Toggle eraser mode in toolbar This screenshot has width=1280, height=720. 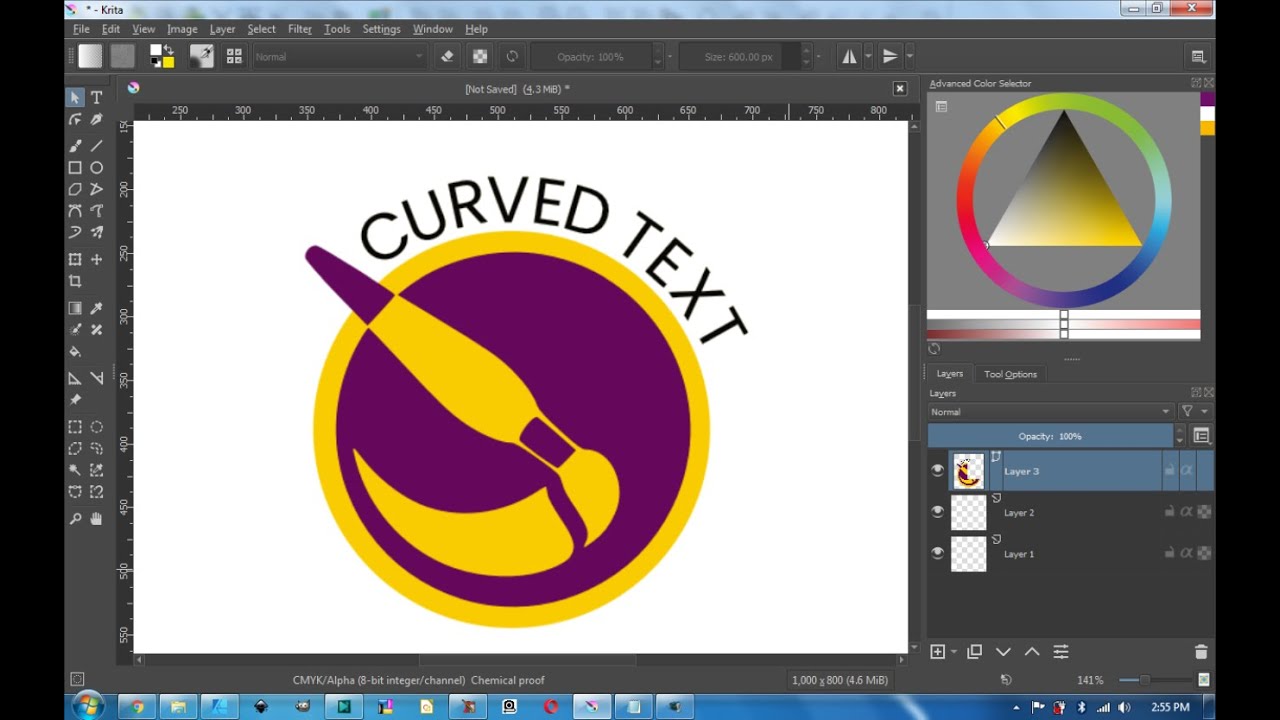click(448, 57)
